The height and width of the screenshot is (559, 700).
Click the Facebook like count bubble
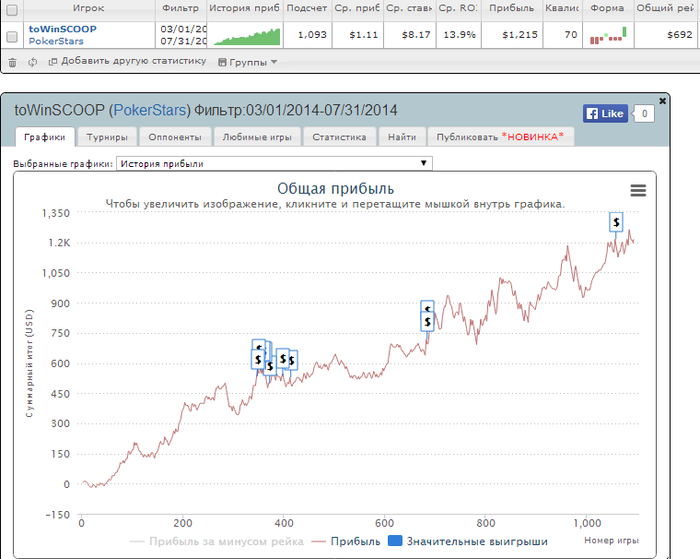[x=644, y=114]
